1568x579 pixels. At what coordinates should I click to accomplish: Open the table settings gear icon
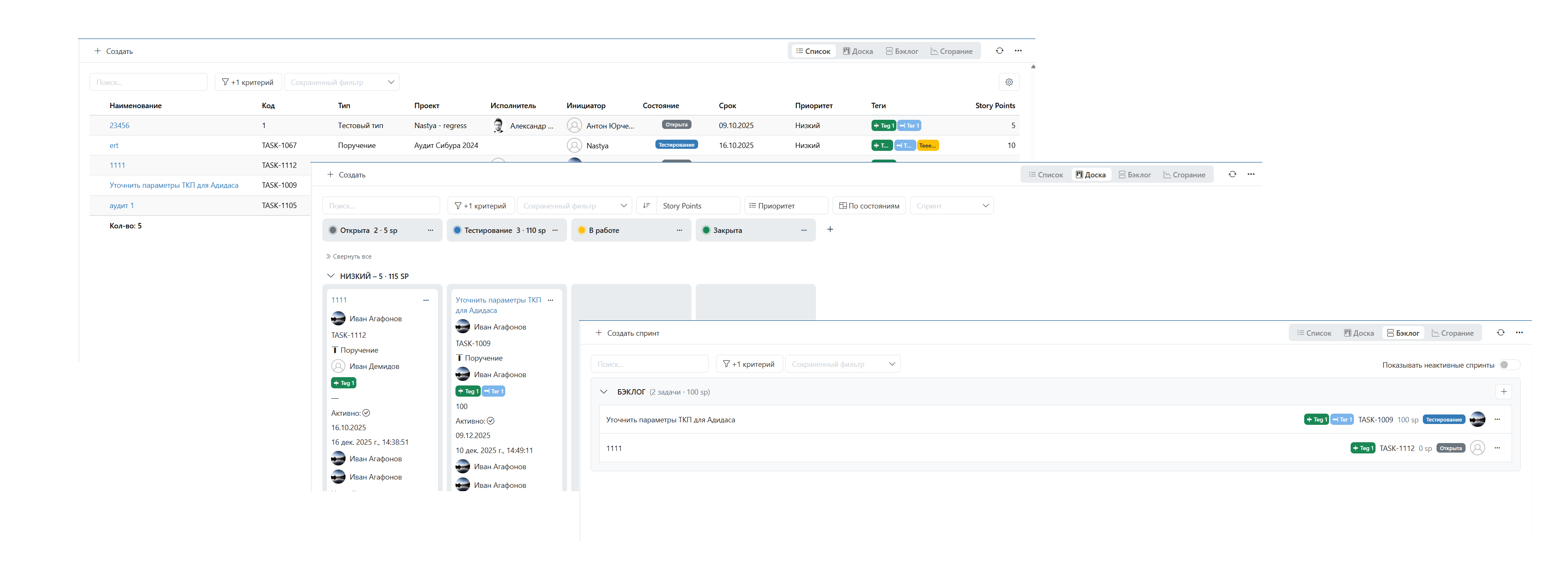pyautogui.click(x=1008, y=82)
